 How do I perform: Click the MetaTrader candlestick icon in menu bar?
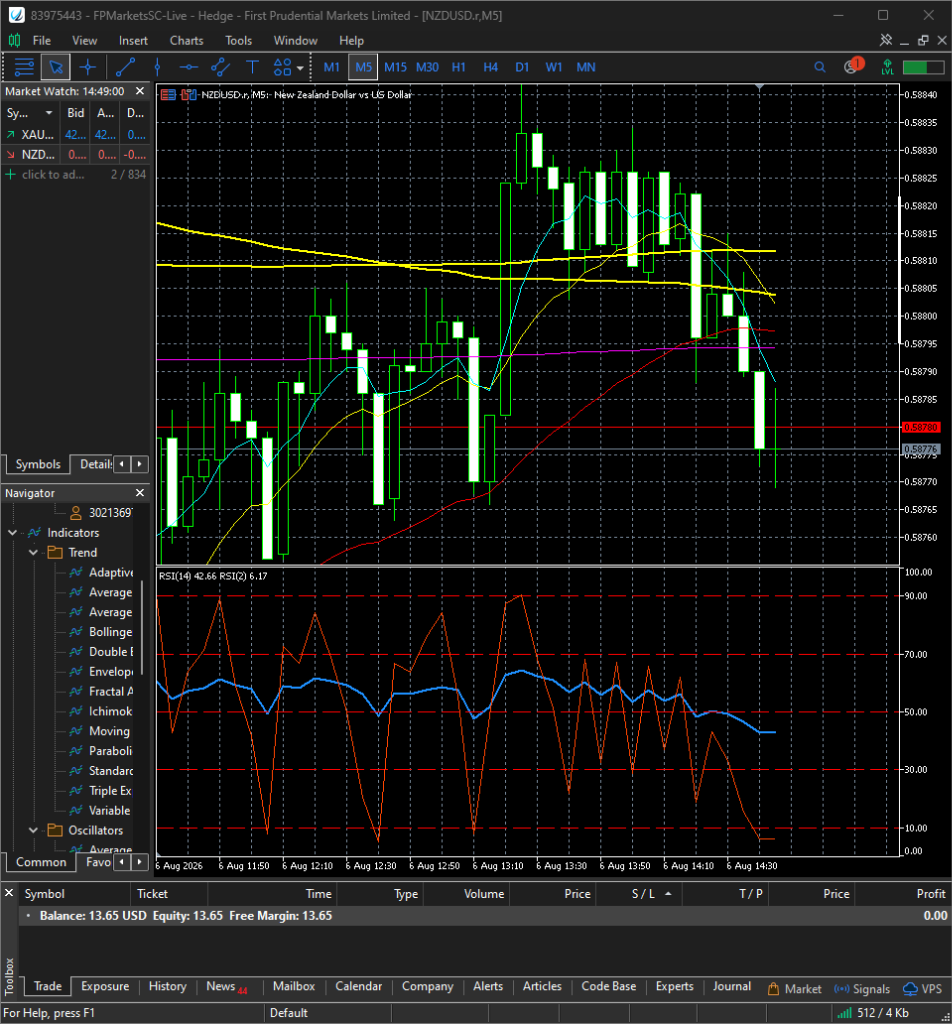click(x=14, y=40)
